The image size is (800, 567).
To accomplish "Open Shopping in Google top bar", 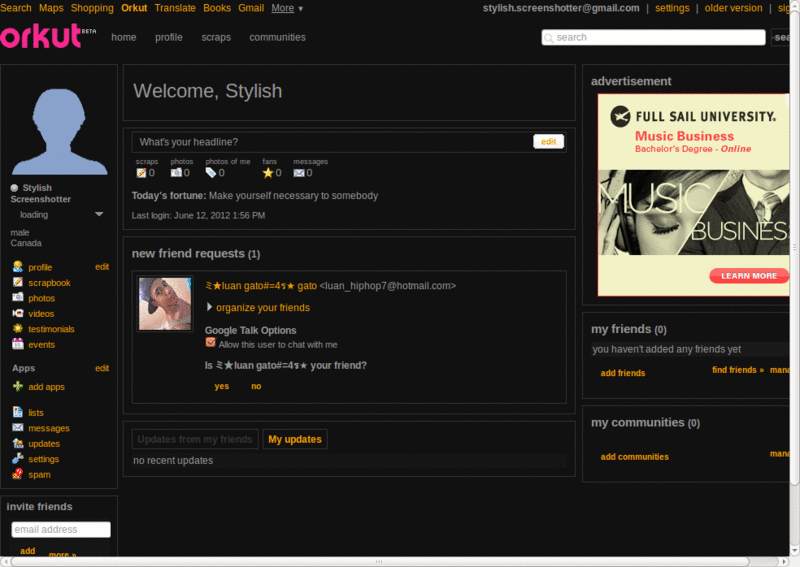I will [x=92, y=8].
